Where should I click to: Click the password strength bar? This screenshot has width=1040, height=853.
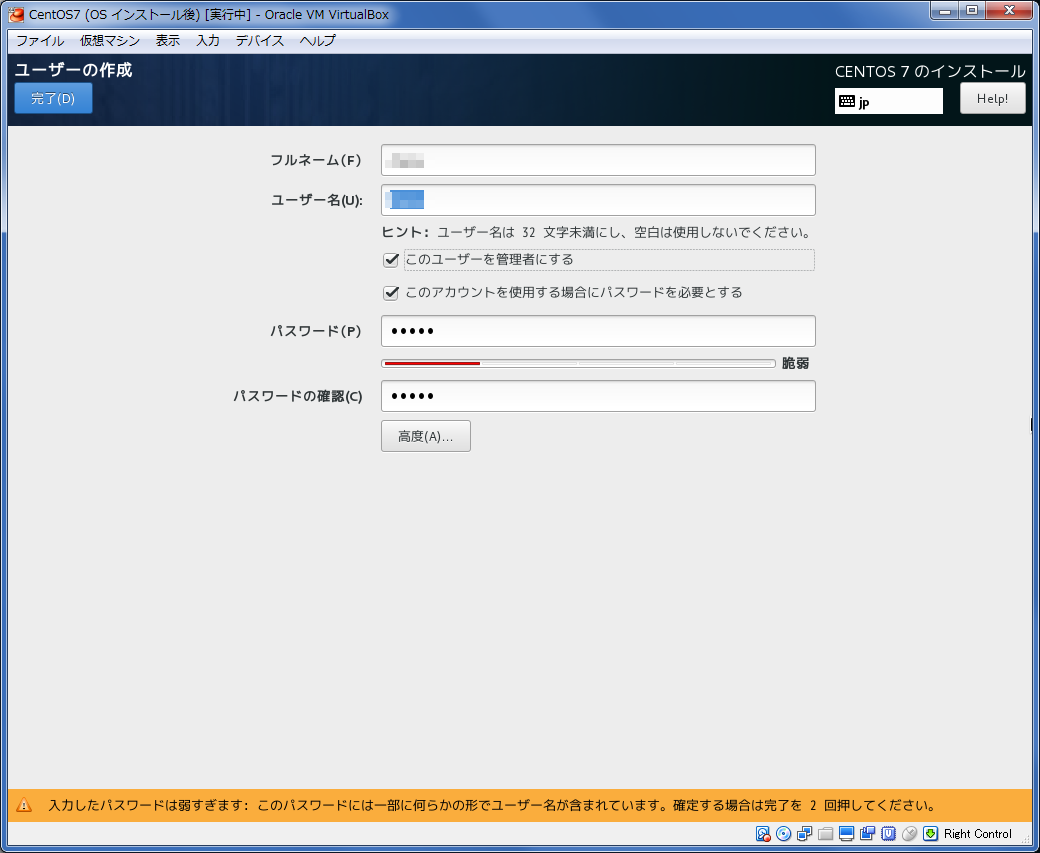pyautogui.click(x=578, y=364)
